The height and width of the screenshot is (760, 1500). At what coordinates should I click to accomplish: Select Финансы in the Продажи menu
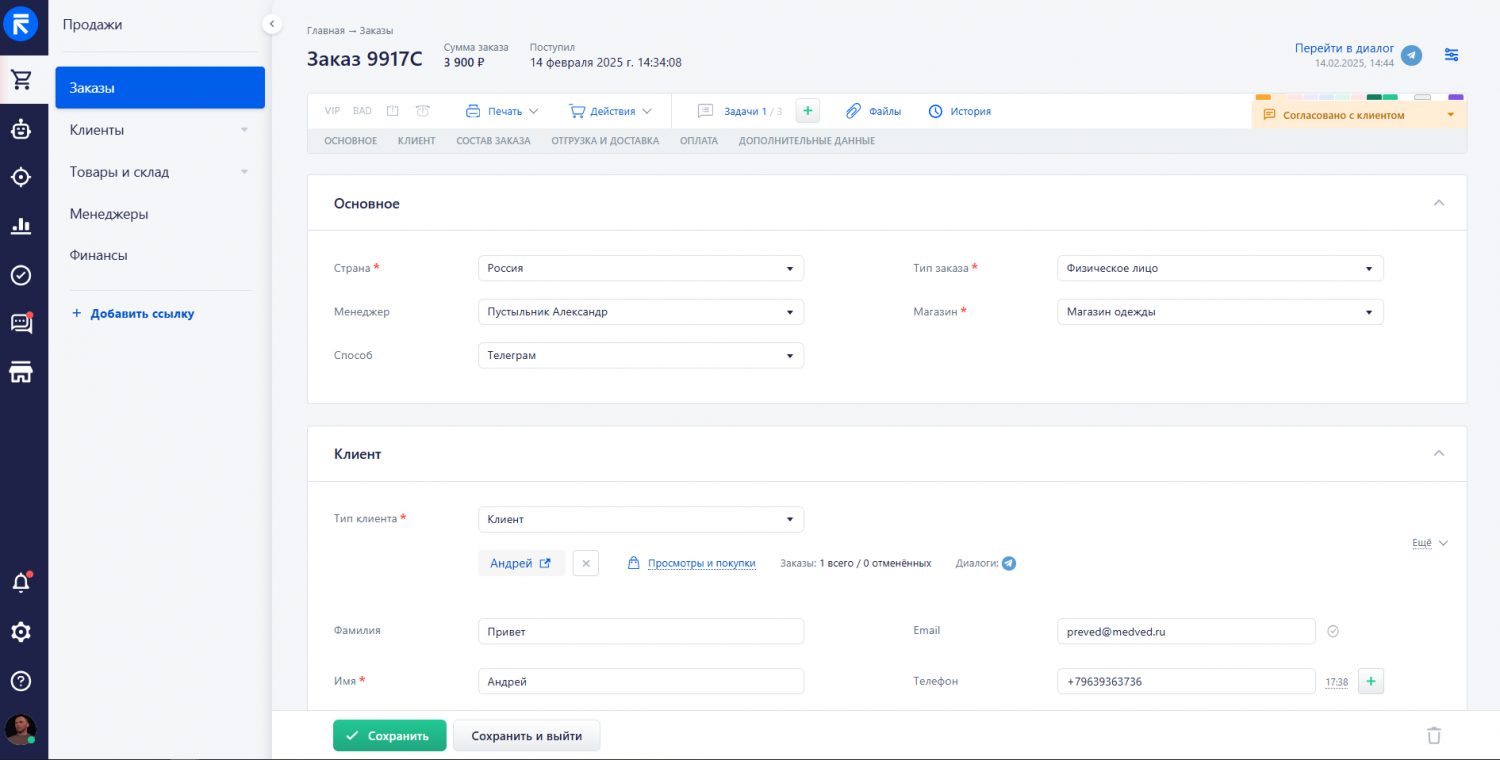(x=98, y=255)
